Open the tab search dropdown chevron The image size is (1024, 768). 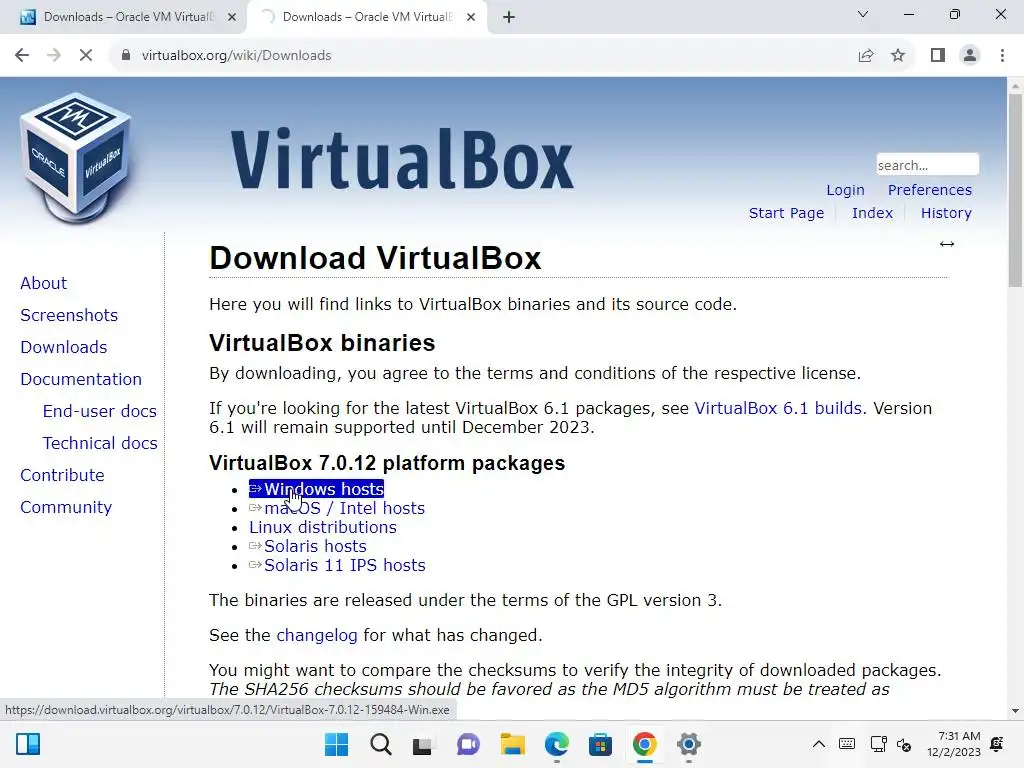(863, 14)
